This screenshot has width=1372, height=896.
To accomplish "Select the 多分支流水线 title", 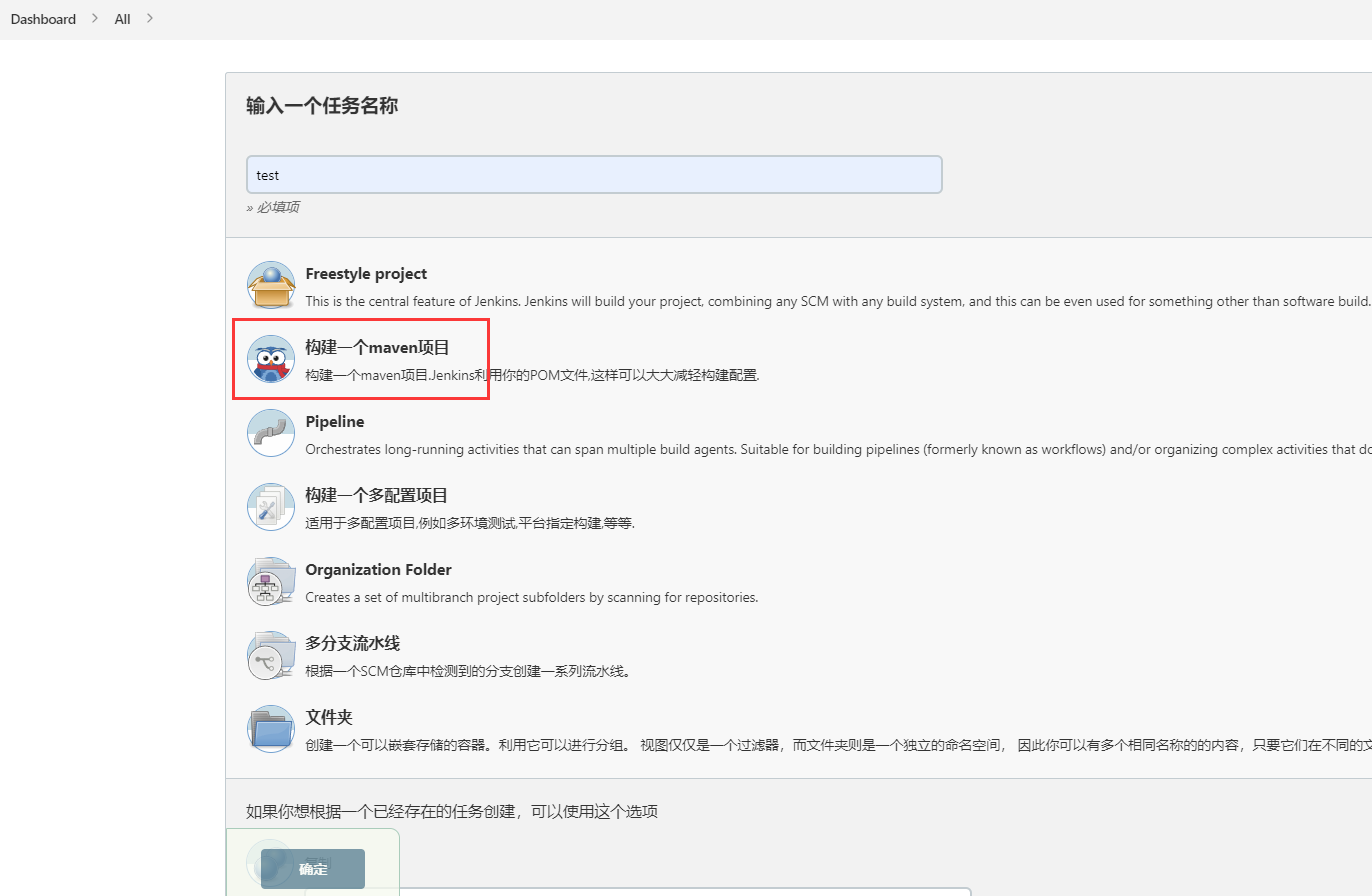I will (352, 644).
